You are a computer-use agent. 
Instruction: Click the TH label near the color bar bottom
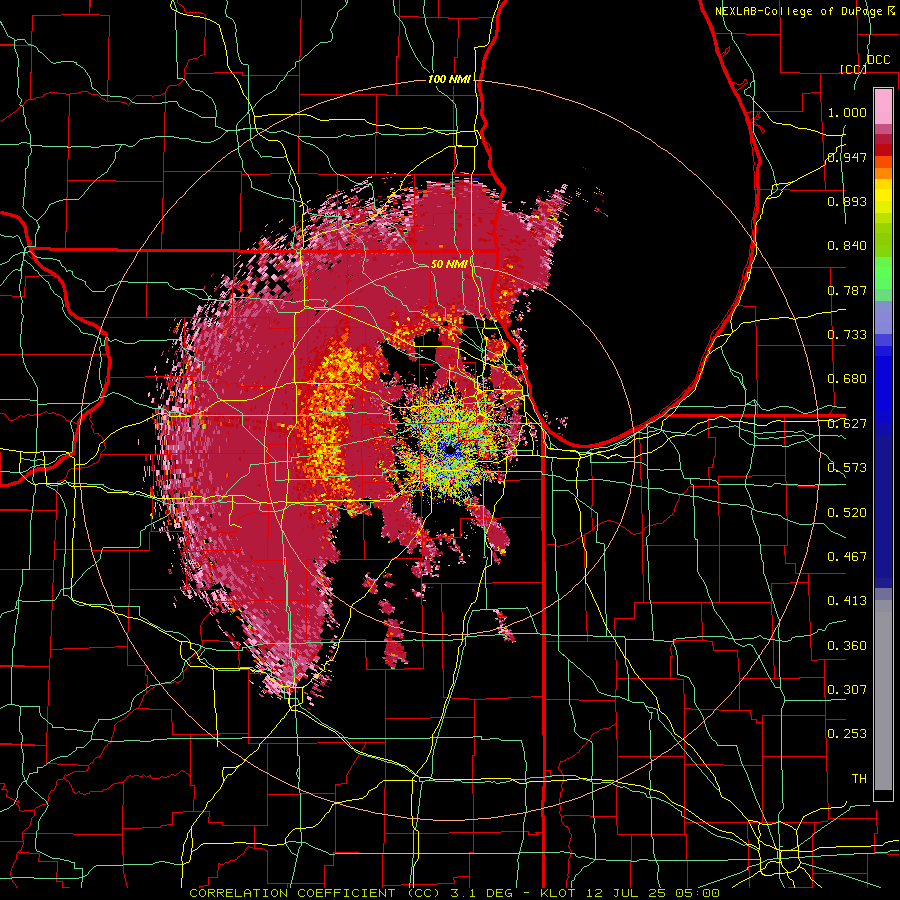[x=859, y=778]
